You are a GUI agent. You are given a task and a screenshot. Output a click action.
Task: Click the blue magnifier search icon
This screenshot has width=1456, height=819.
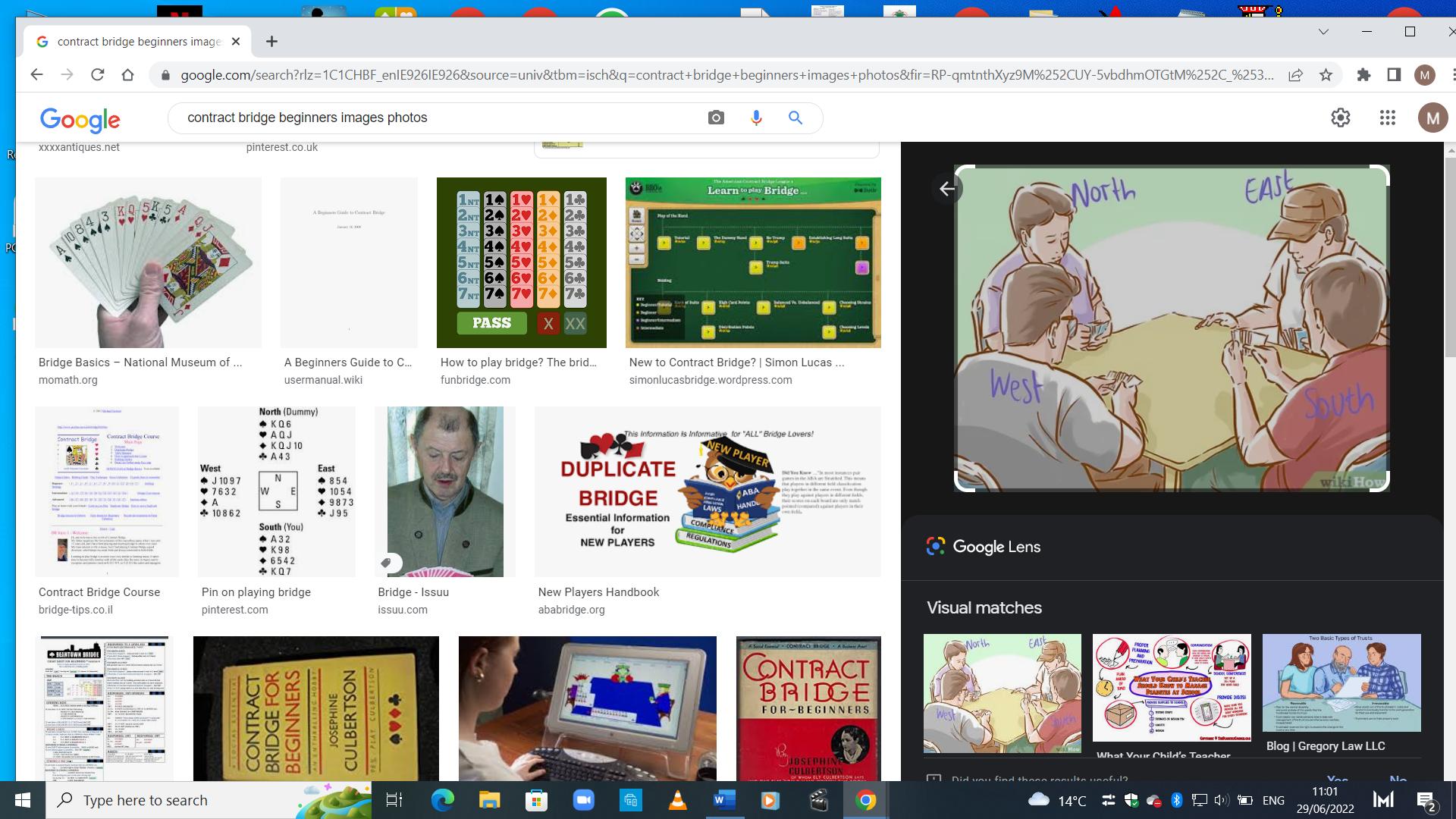click(795, 118)
